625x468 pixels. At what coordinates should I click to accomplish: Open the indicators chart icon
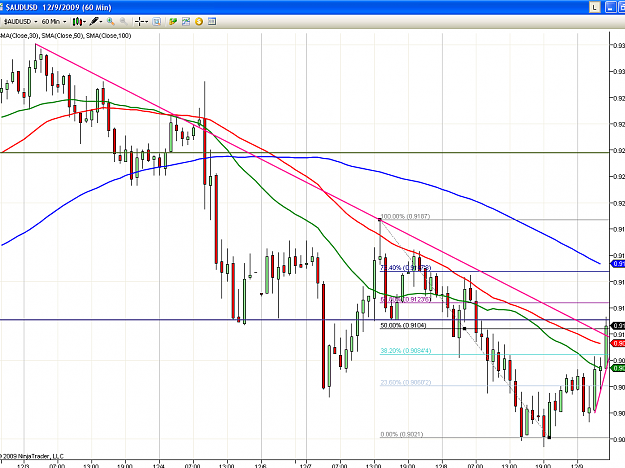pyautogui.click(x=186, y=22)
